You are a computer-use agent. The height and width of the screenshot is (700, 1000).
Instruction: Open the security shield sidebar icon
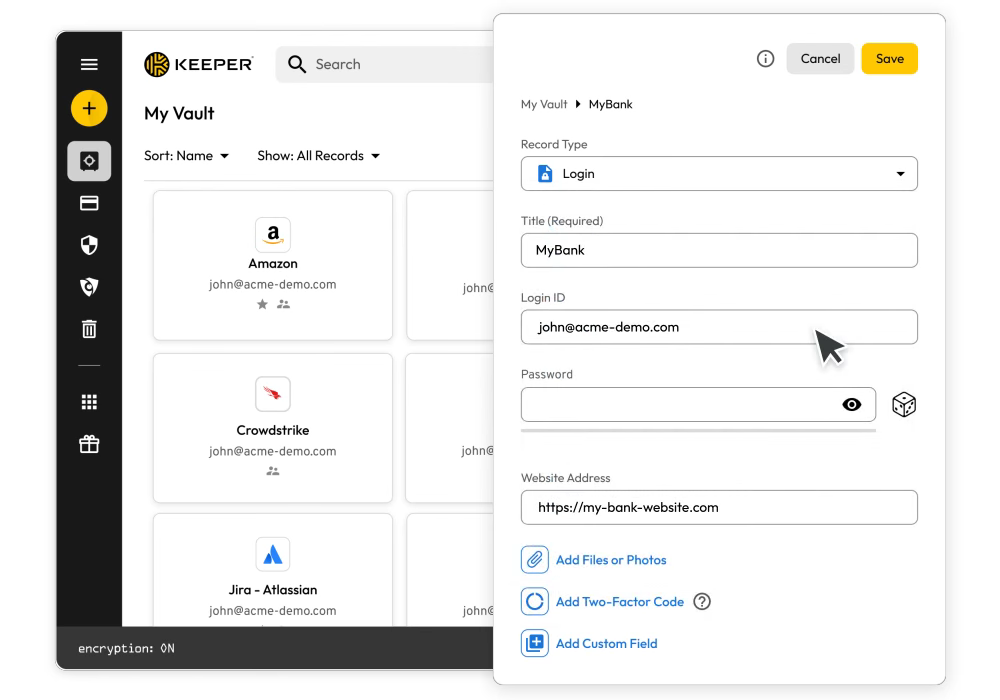point(89,245)
